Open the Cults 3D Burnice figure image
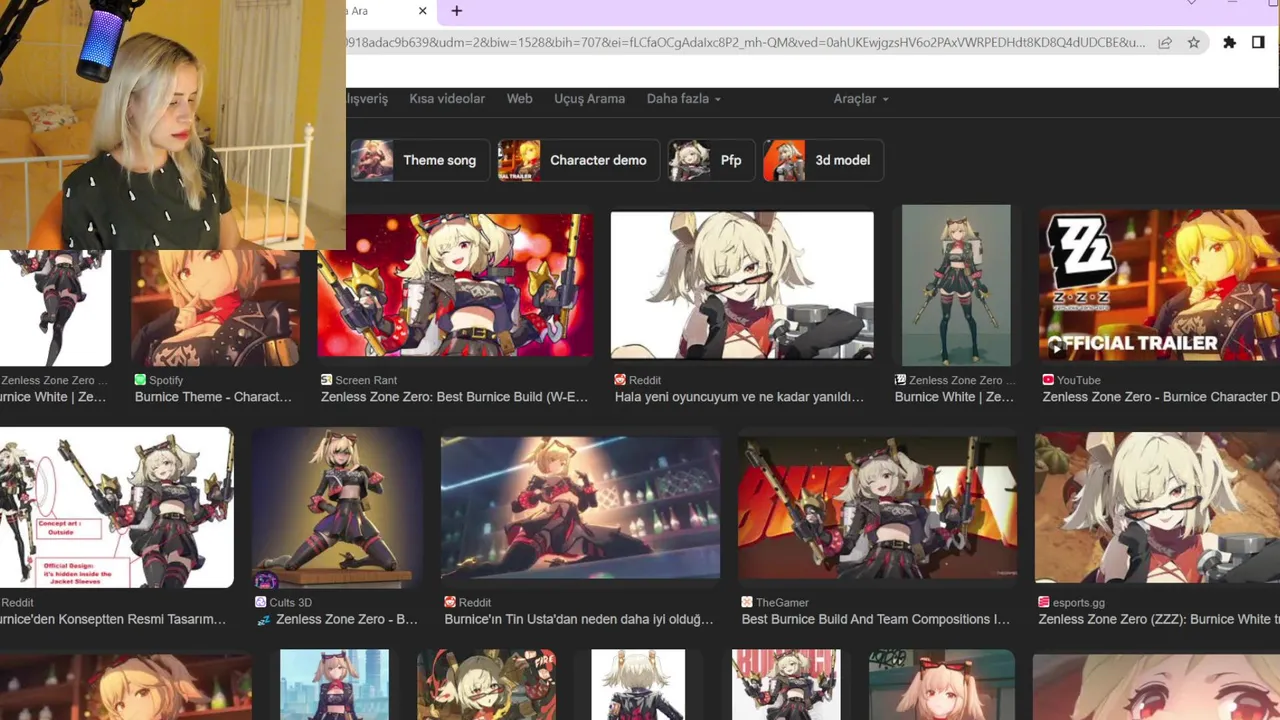The height and width of the screenshot is (720, 1280). (x=338, y=508)
